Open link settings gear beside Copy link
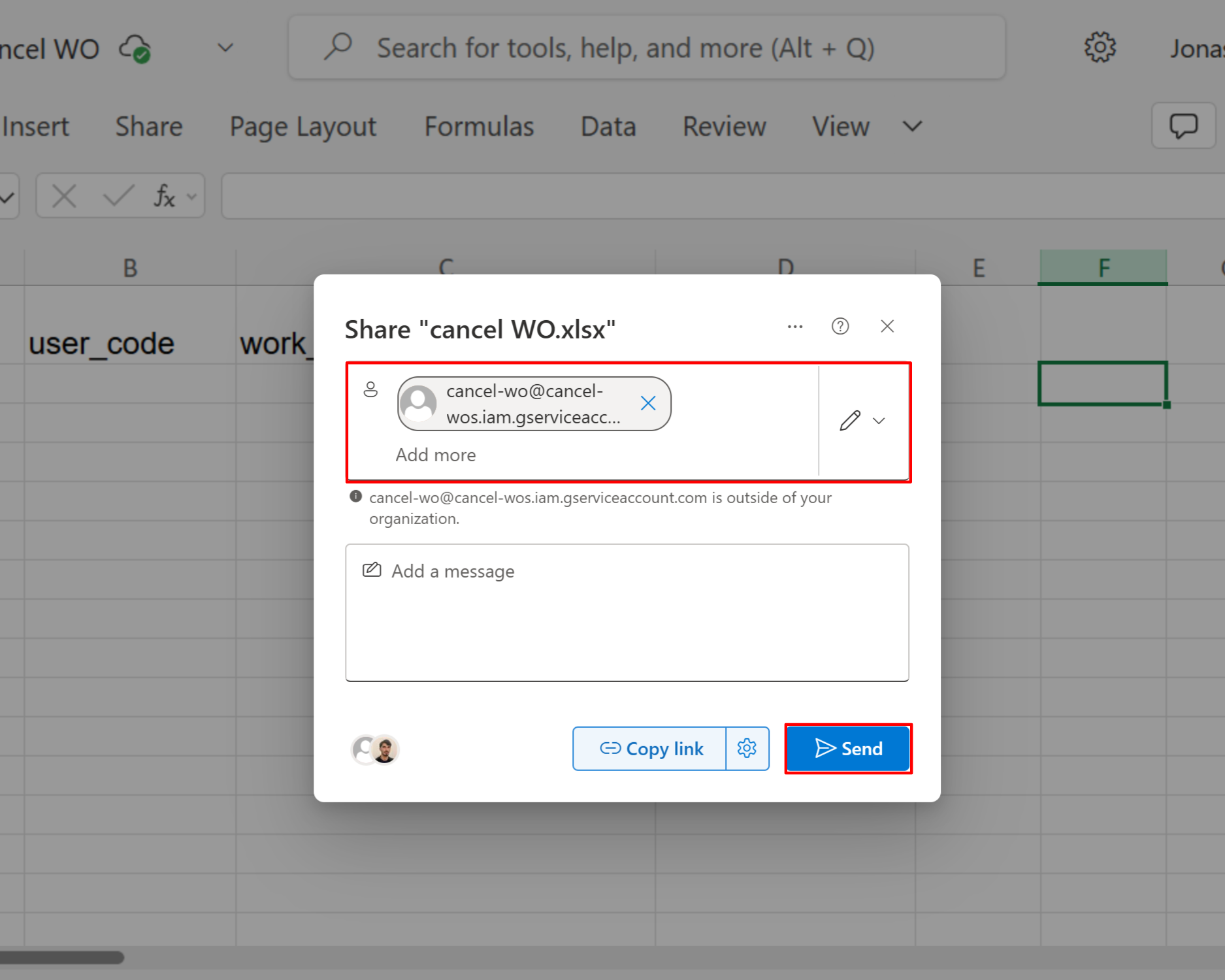Screen dimensions: 1225x980 click(747, 749)
